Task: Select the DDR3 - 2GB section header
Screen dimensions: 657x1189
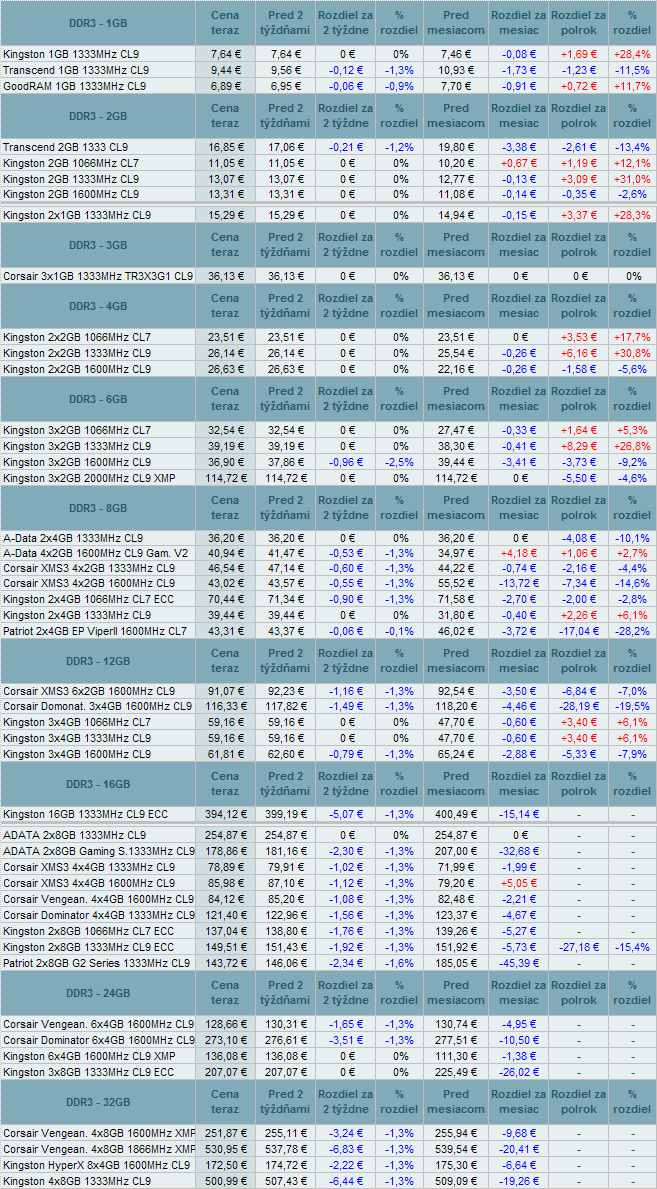Action: (x=98, y=115)
